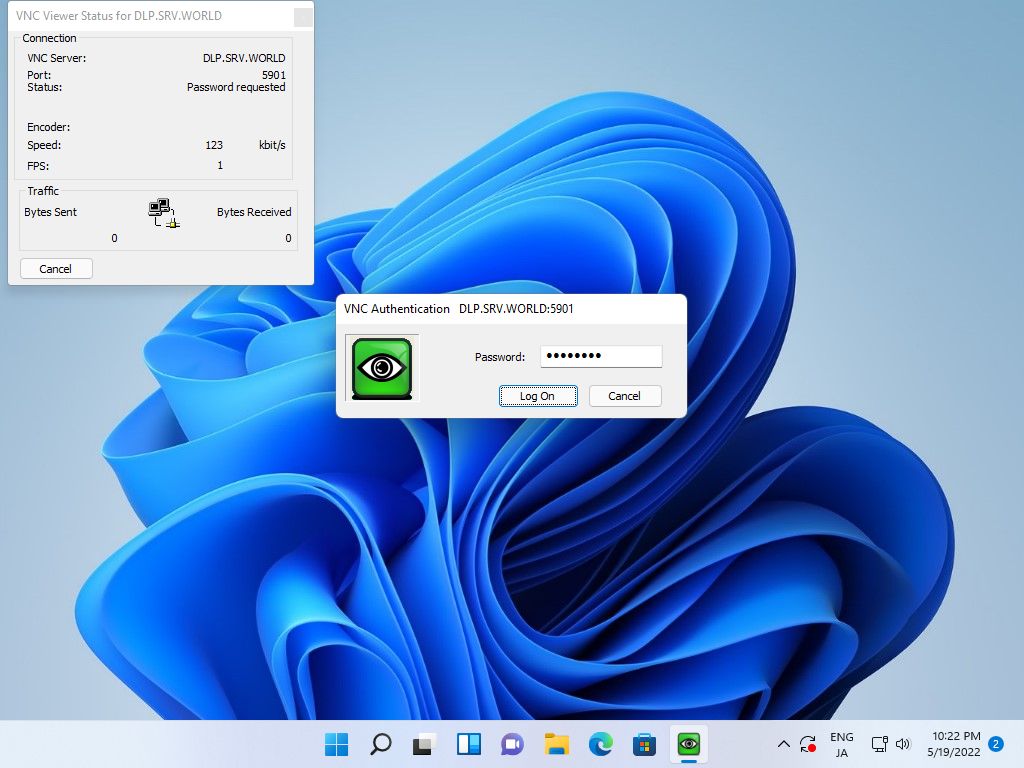
Task: Open the clock showing 10:22 PM
Action: tap(954, 744)
